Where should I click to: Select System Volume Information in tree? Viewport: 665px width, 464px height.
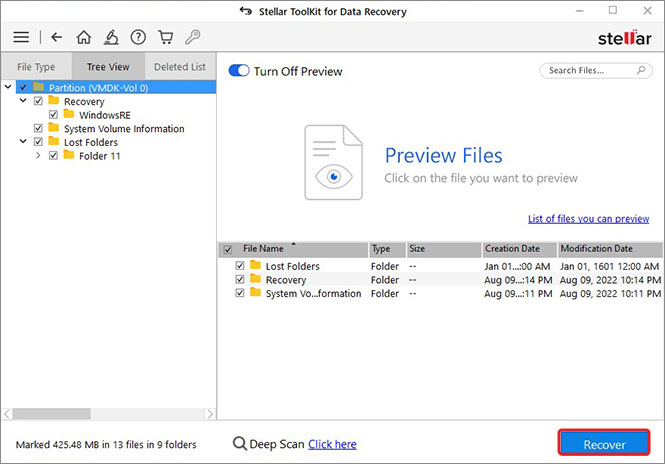[x=124, y=129]
